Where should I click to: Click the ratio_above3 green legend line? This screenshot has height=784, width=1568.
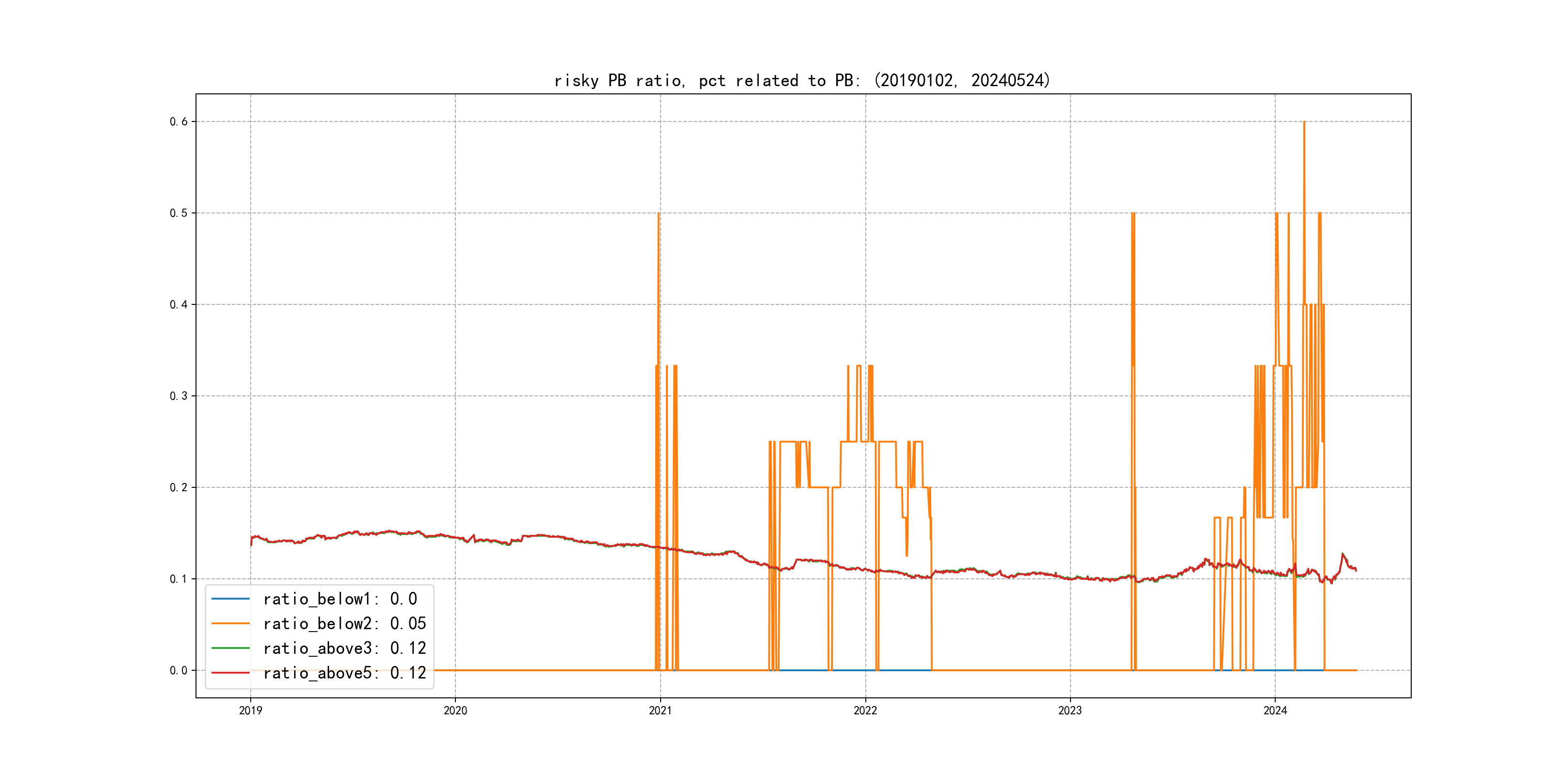(x=230, y=648)
